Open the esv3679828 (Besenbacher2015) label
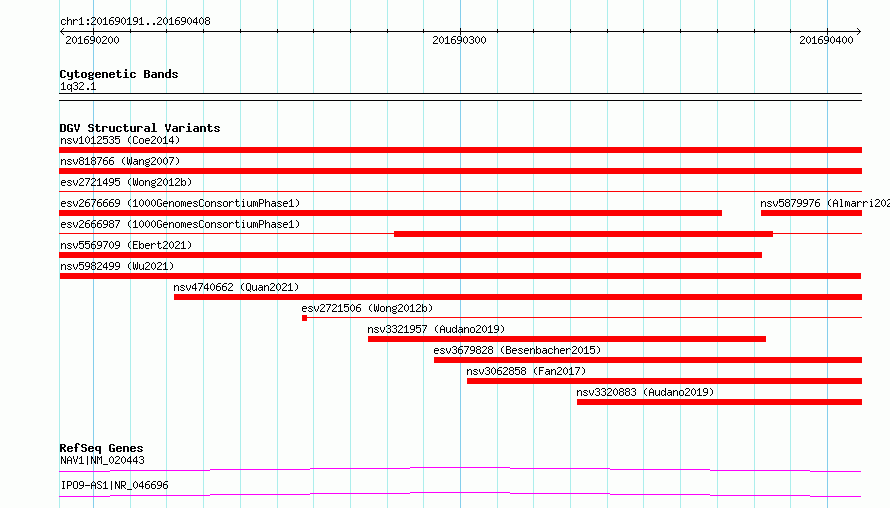890x508 pixels. pyautogui.click(x=517, y=350)
